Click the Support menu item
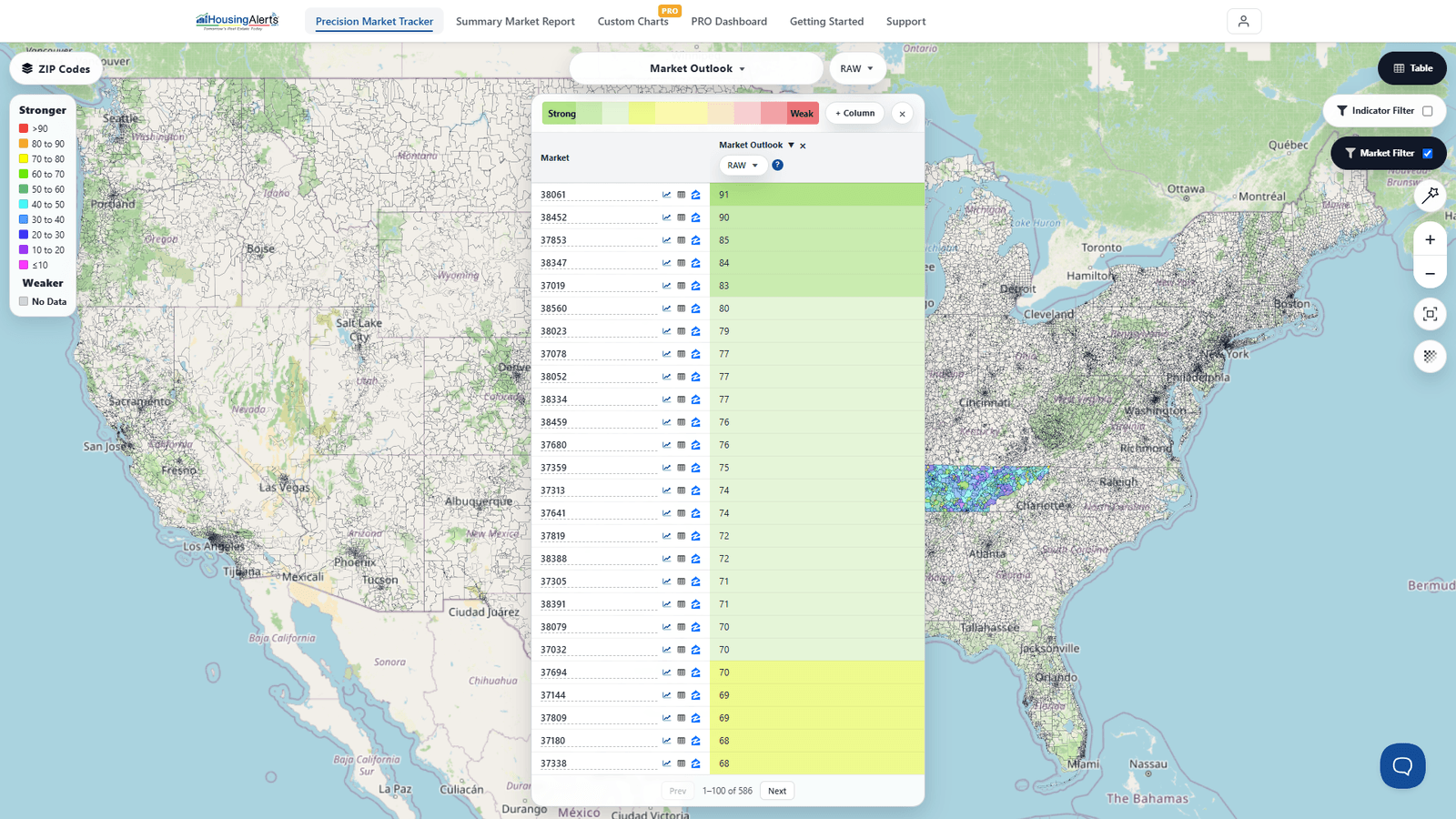The image size is (1456, 819). click(x=905, y=21)
